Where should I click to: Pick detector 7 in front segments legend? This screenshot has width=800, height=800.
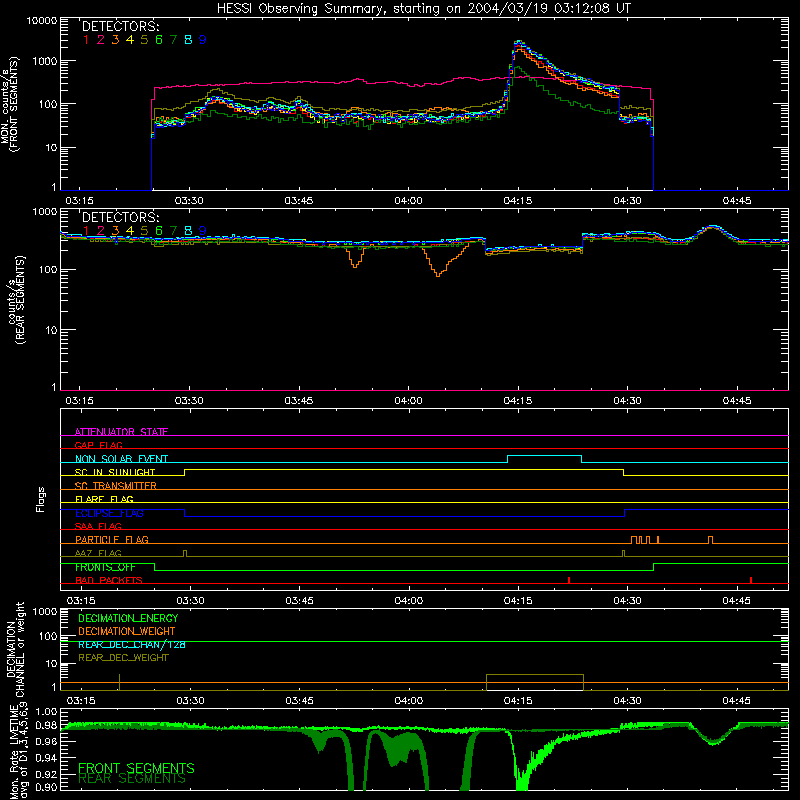click(173, 40)
